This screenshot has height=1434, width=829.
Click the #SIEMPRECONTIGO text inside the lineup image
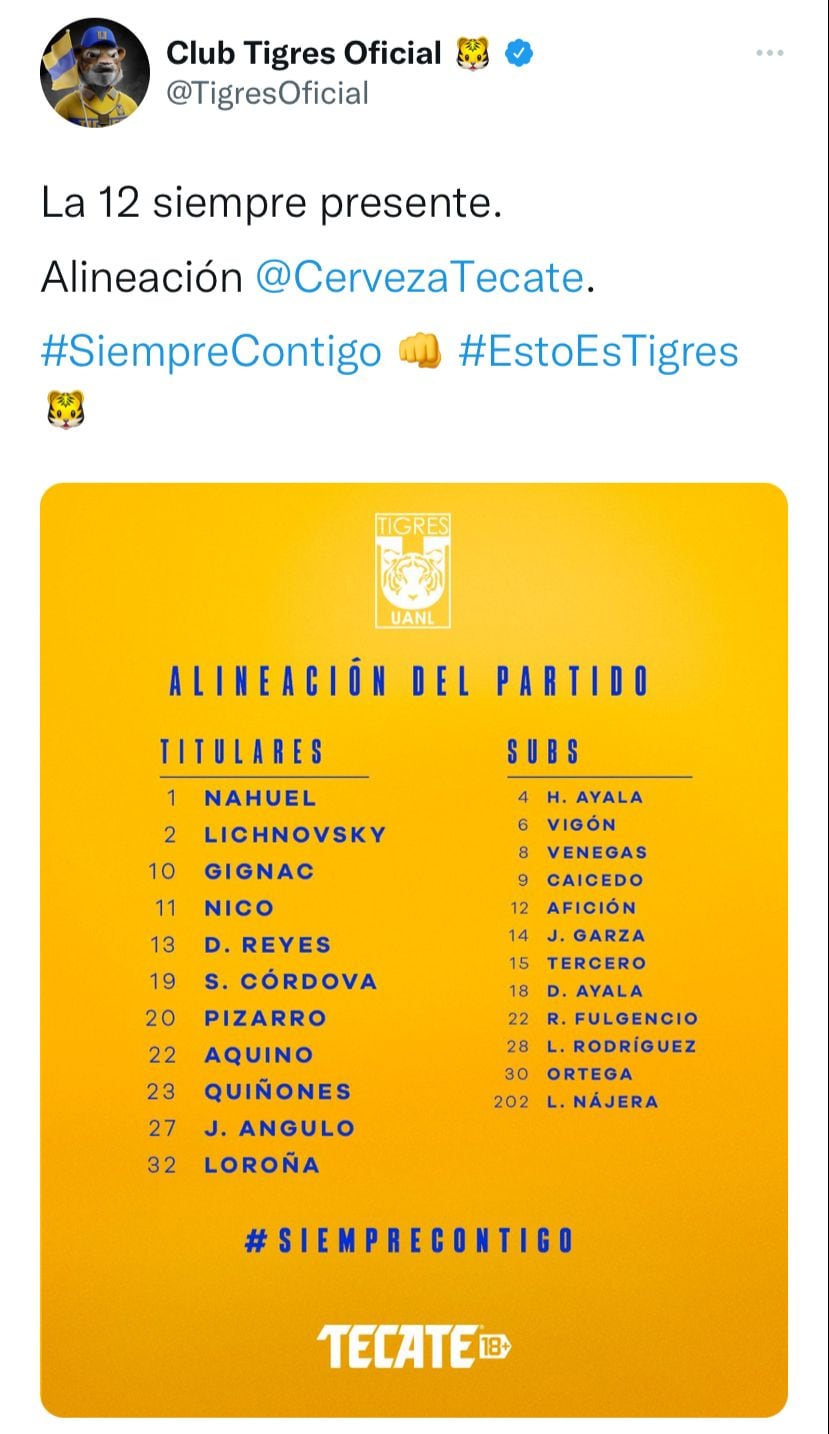(410, 1241)
